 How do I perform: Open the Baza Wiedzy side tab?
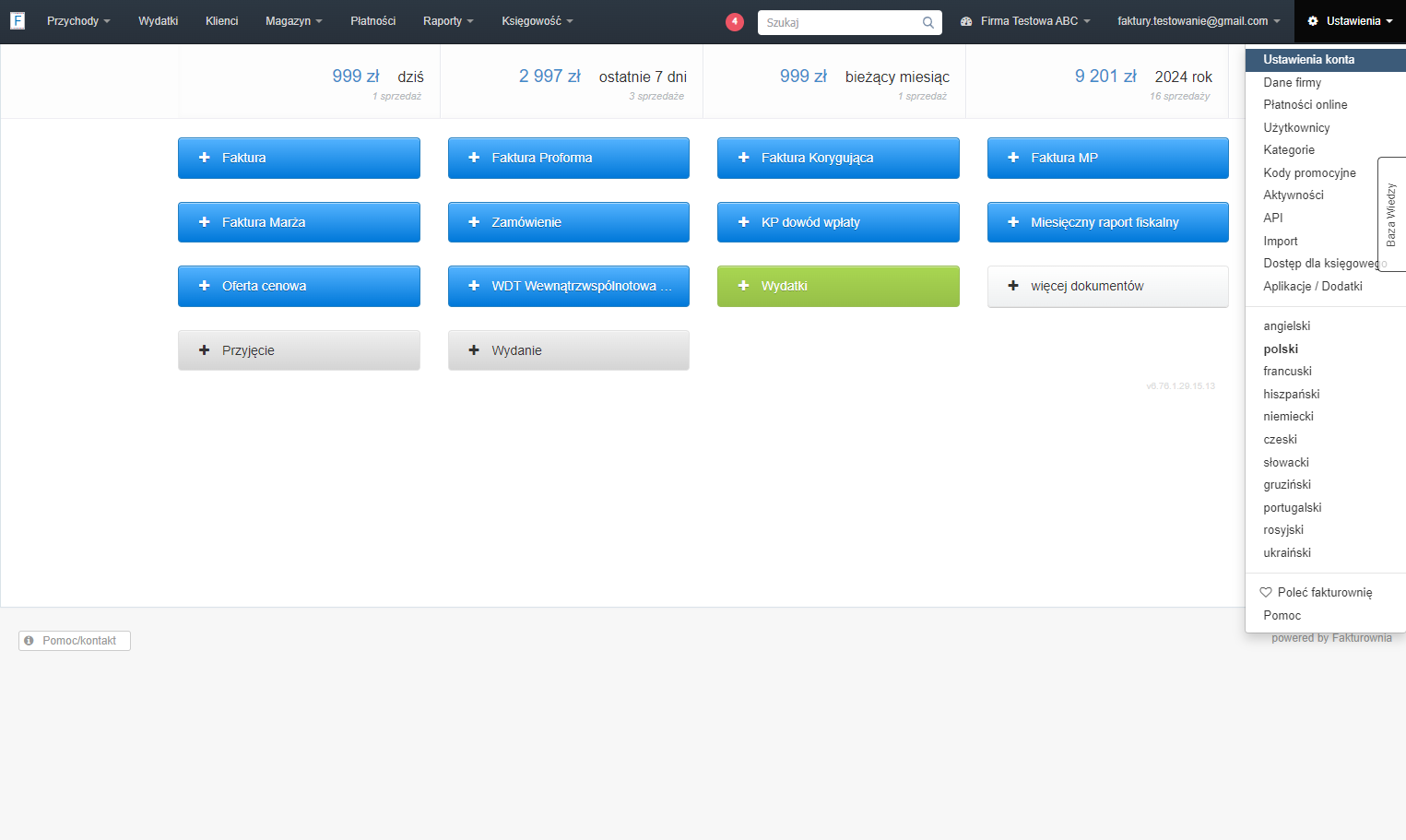pos(1391,215)
